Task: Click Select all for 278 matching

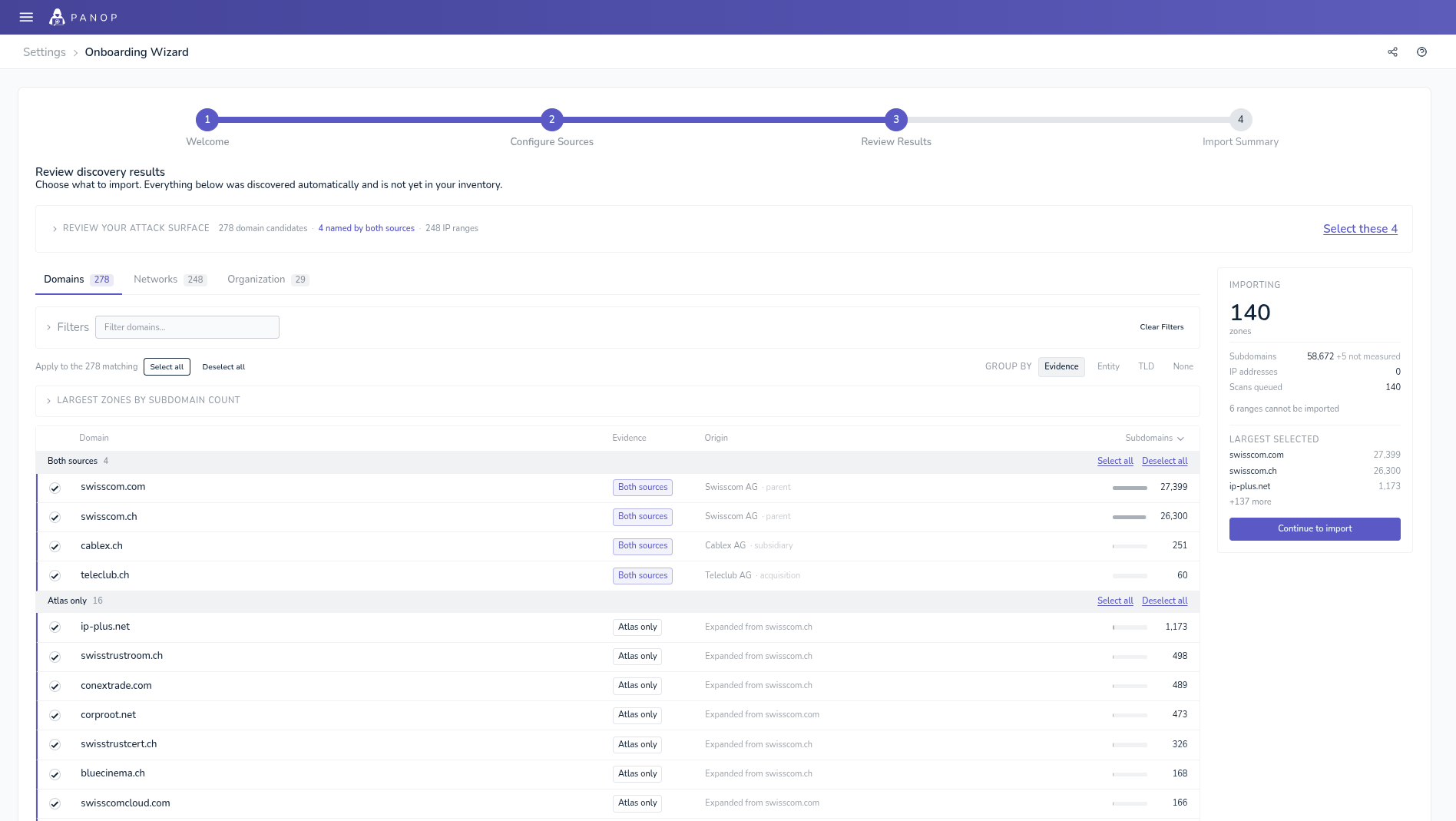Action: click(167, 367)
